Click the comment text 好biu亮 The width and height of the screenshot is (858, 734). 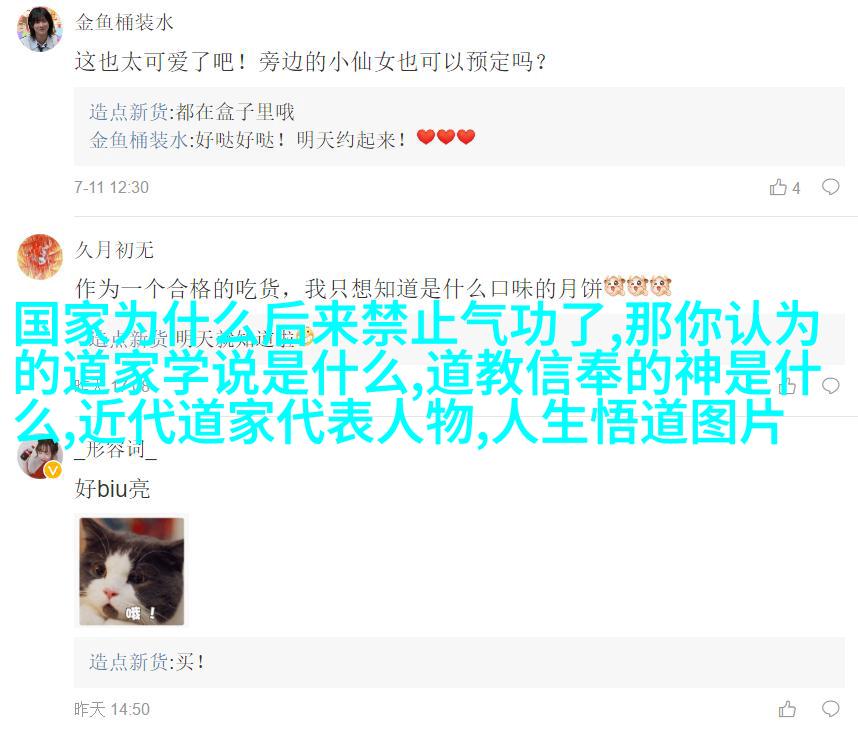click(x=112, y=489)
